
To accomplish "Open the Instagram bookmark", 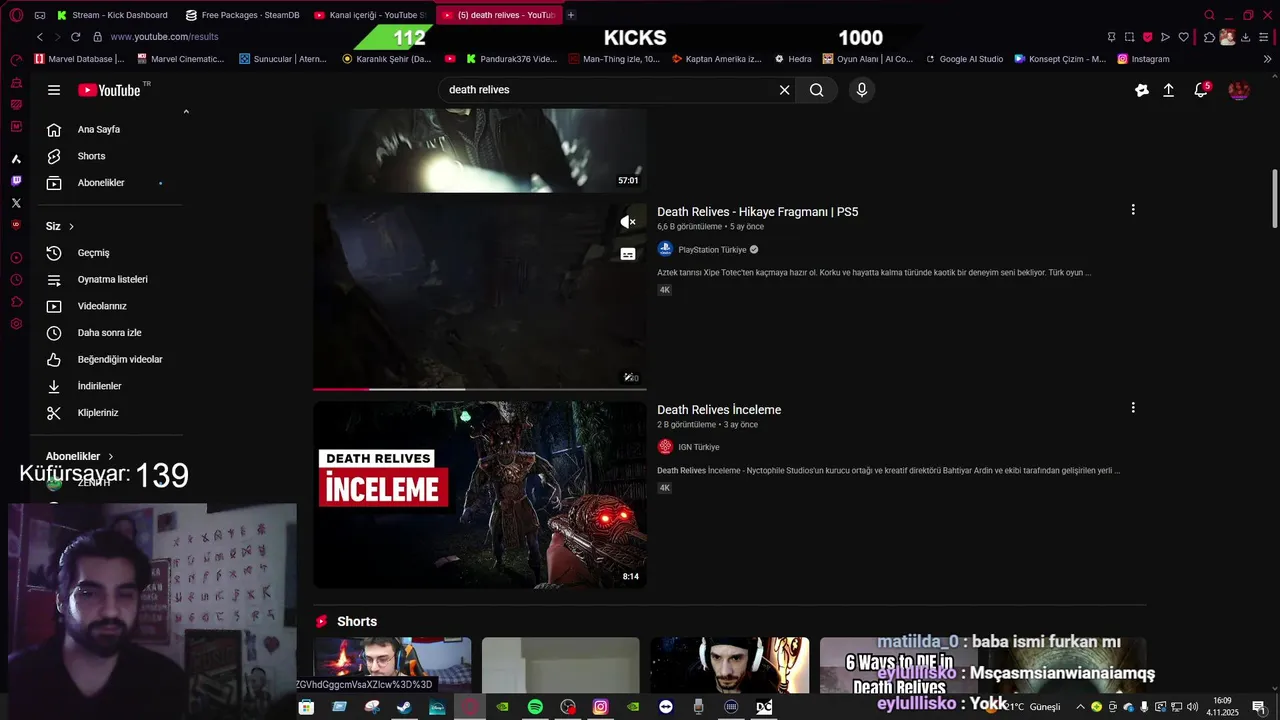I will click(x=1144, y=59).
